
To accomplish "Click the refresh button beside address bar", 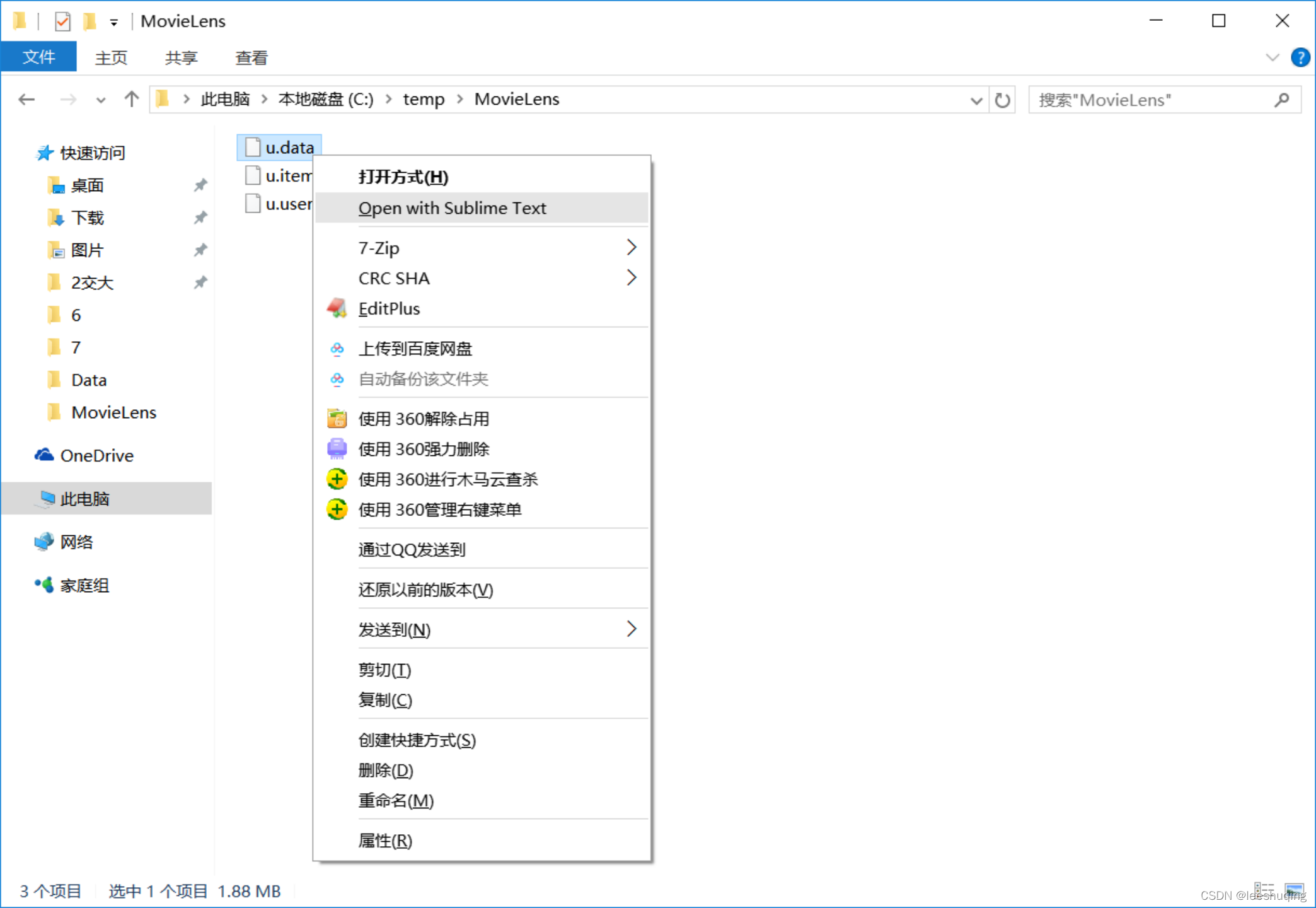I will click(x=1002, y=100).
